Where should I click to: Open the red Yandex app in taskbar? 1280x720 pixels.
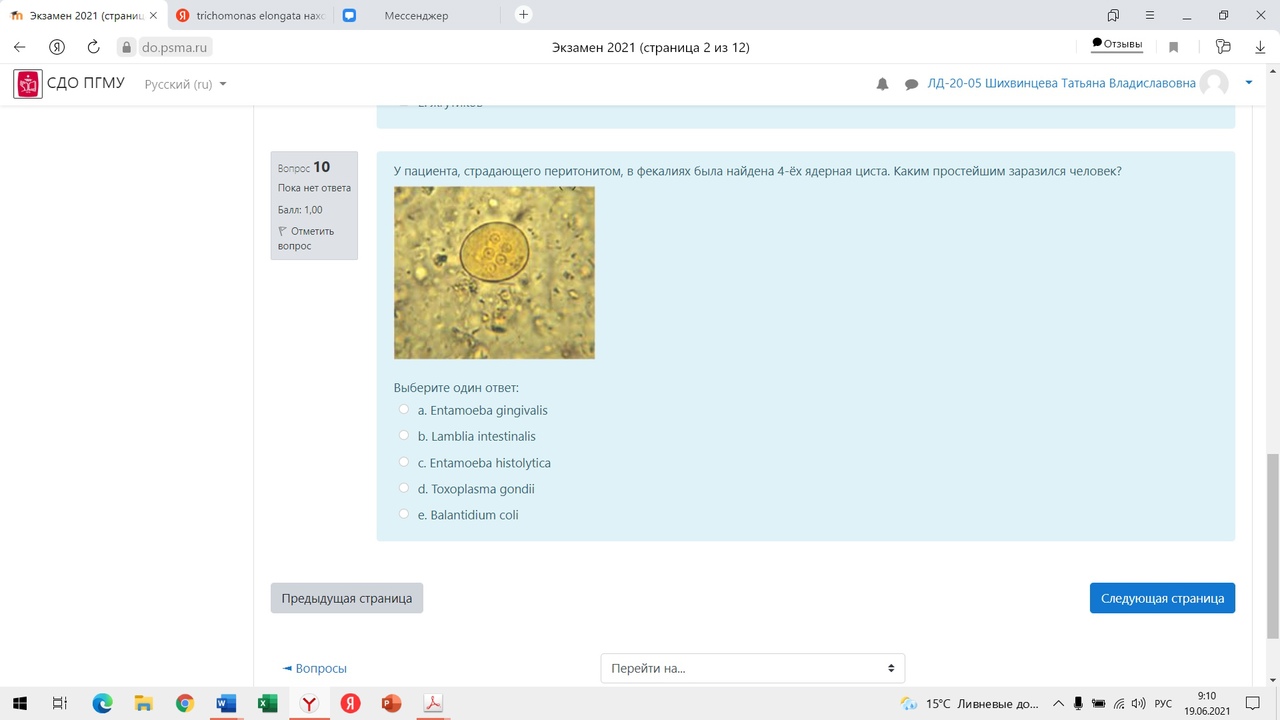tap(350, 703)
